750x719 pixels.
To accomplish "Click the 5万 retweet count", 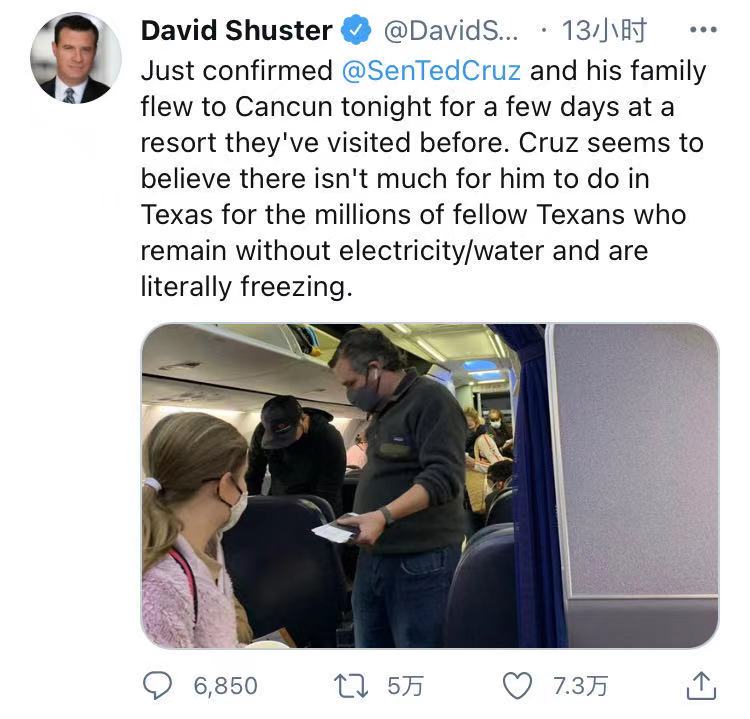I will [406, 686].
